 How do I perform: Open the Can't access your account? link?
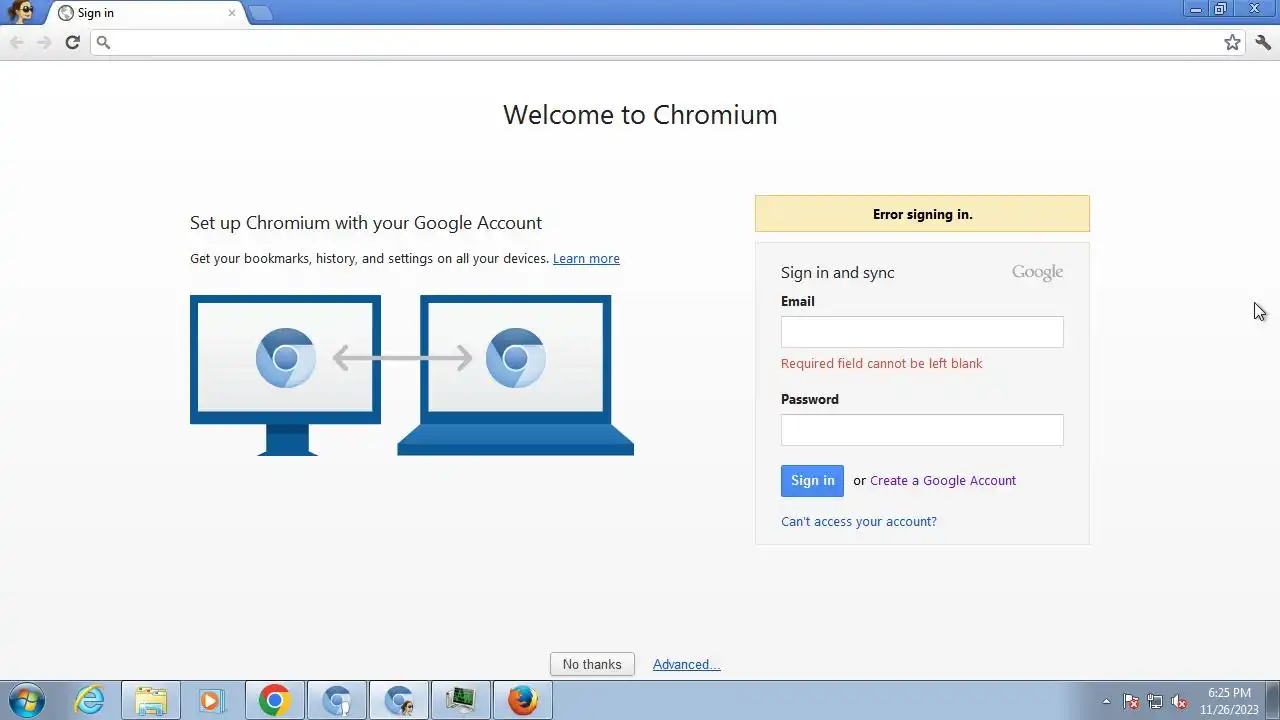click(859, 522)
